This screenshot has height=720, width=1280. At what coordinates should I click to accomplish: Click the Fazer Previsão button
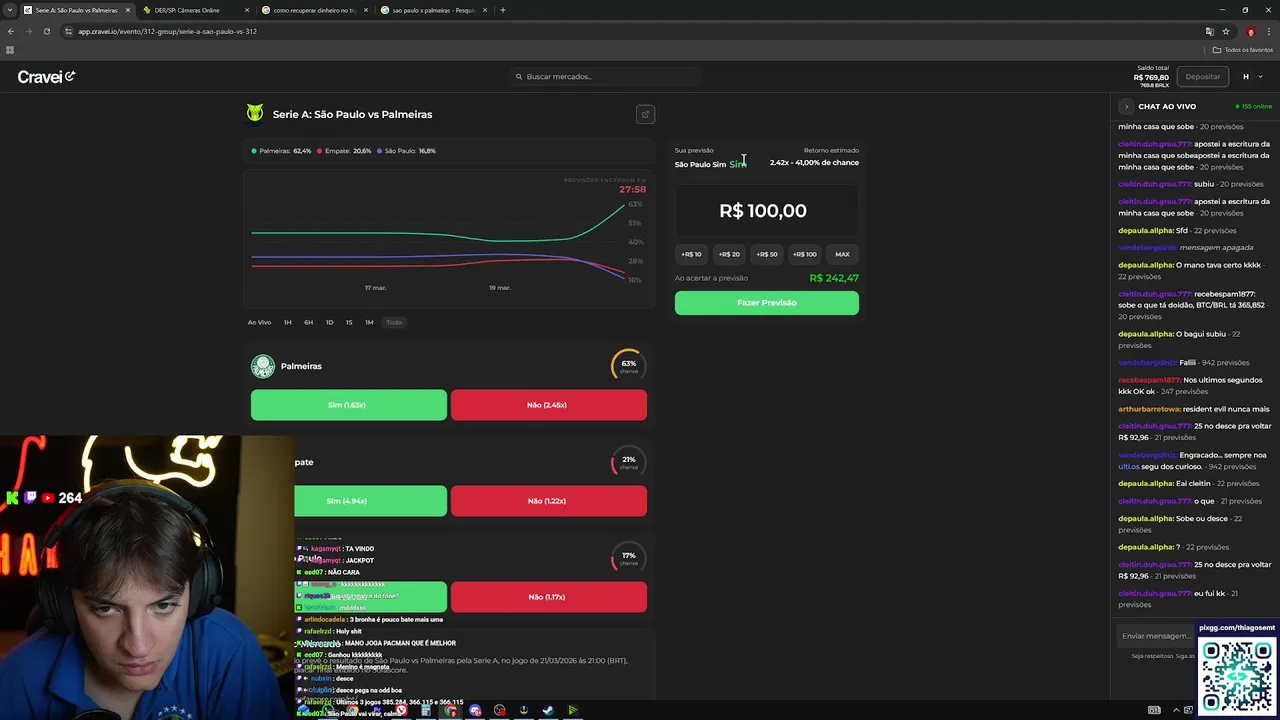coord(767,303)
